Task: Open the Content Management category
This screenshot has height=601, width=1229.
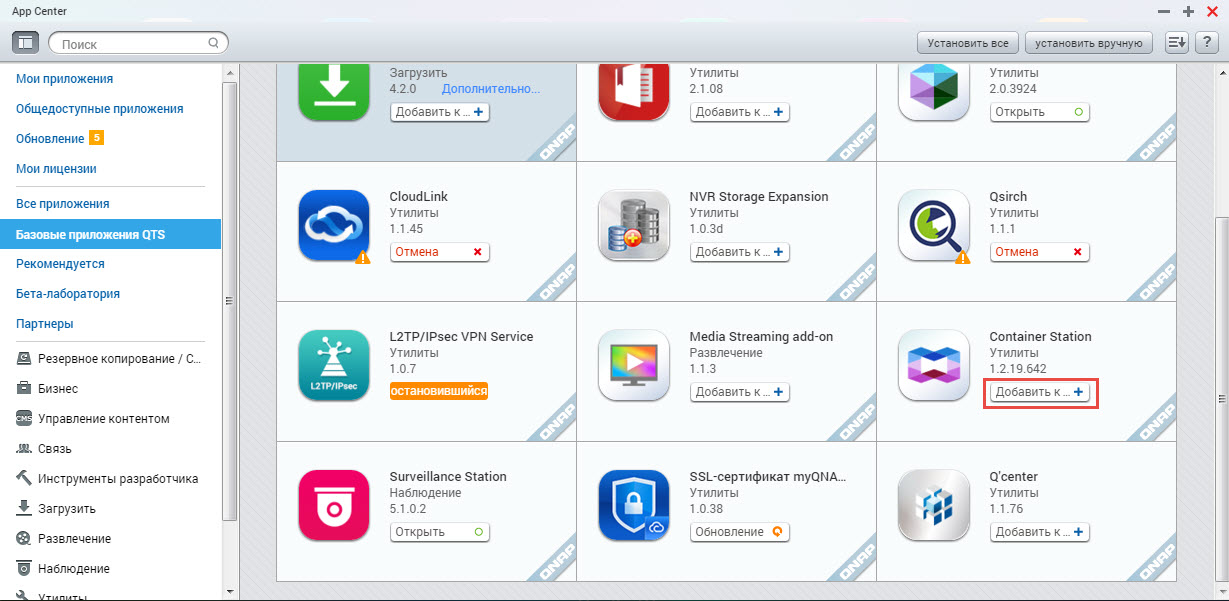Action: pos(92,418)
